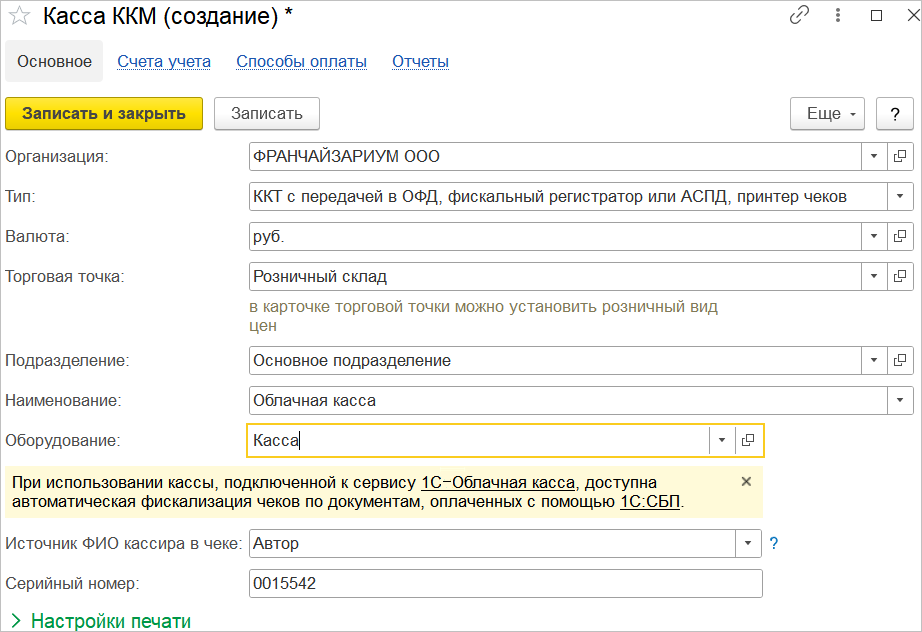
Task: Follow the 1С-Облачная касса link
Action: point(499,483)
